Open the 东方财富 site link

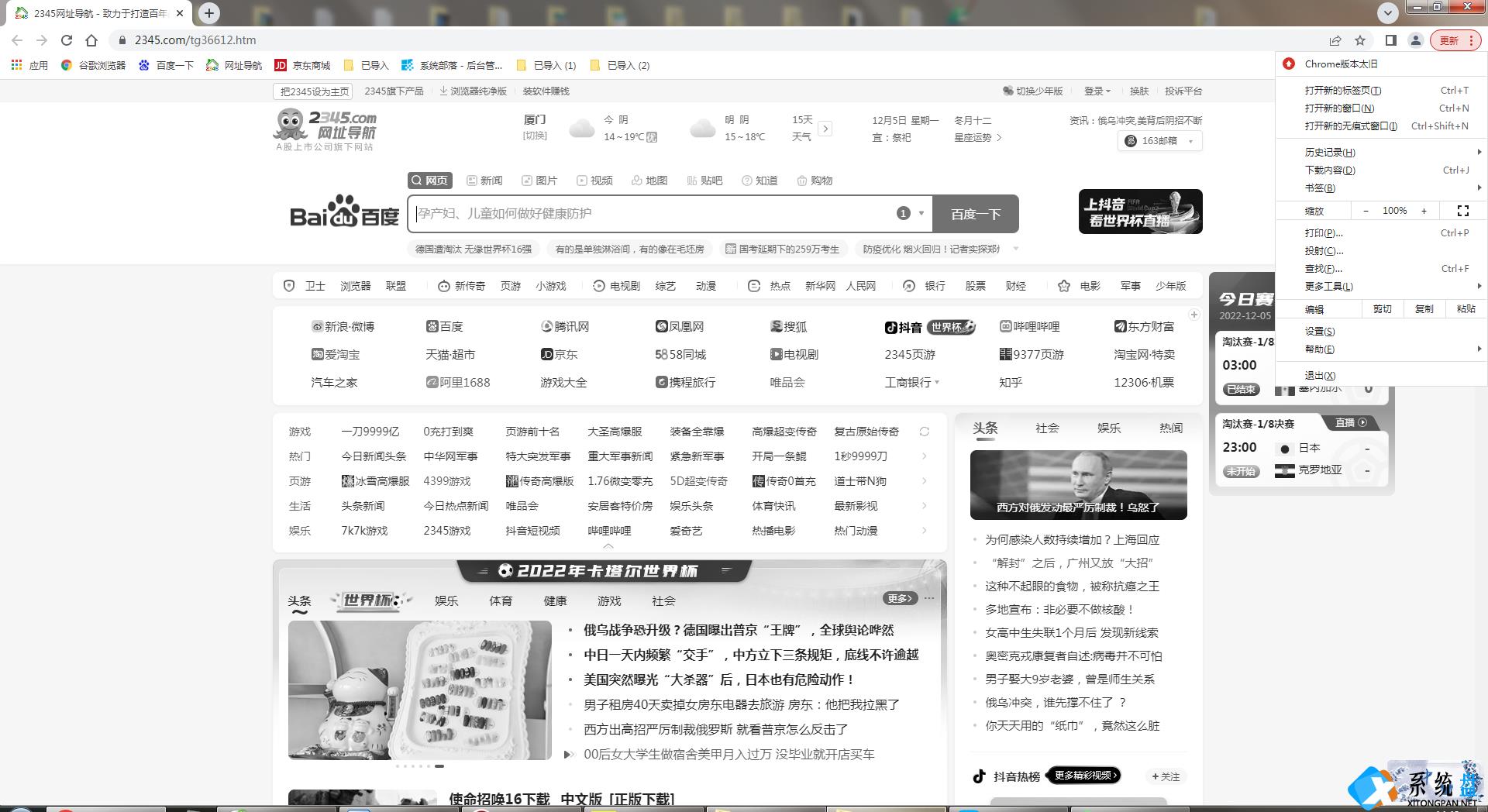click(1144, 326)
